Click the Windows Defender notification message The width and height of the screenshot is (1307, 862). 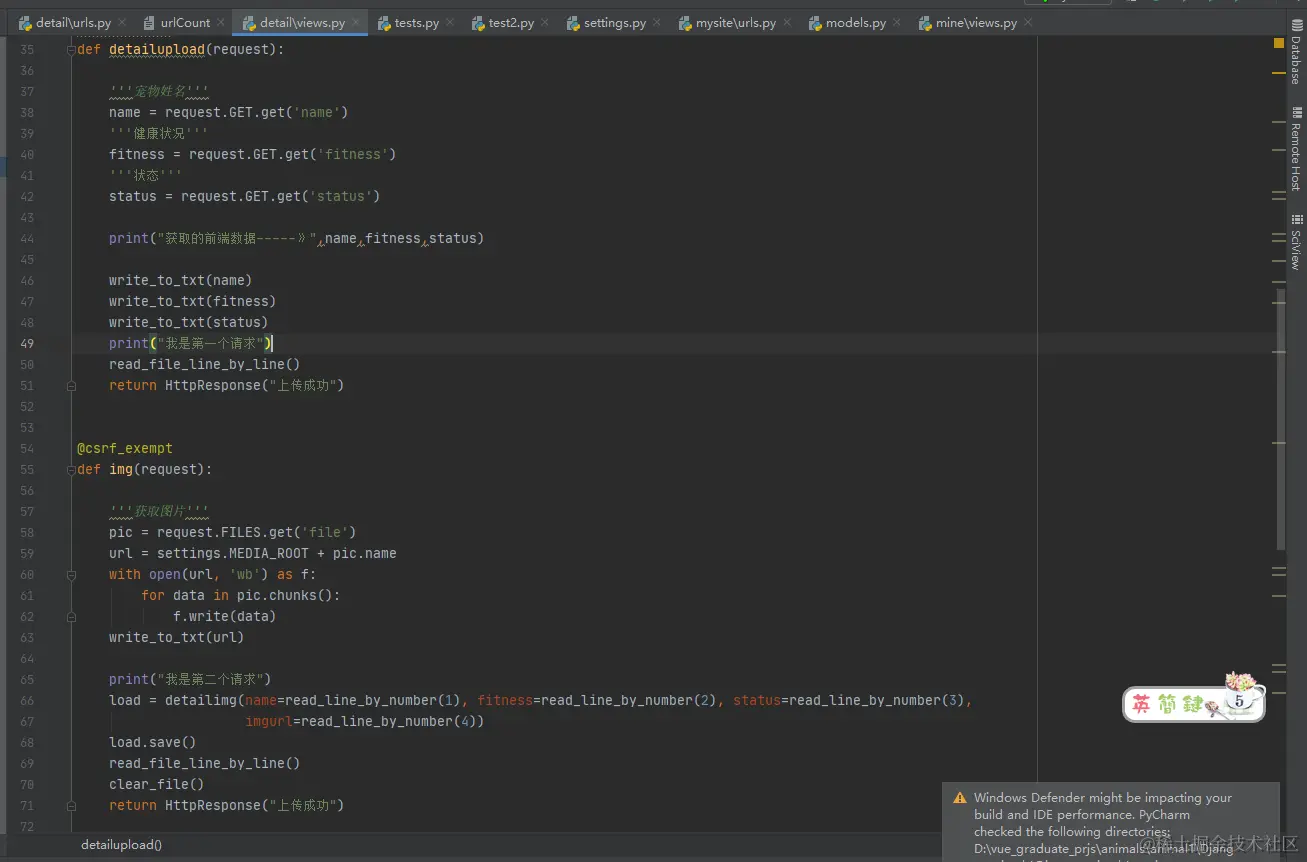tap(1103, 824)
